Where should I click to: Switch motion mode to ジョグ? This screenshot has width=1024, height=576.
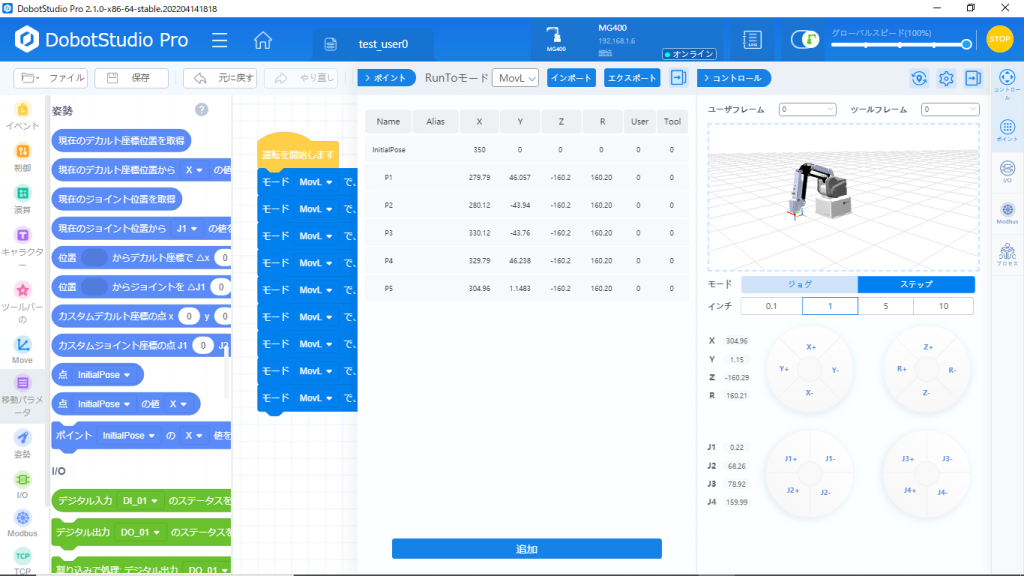coord(799,284)
